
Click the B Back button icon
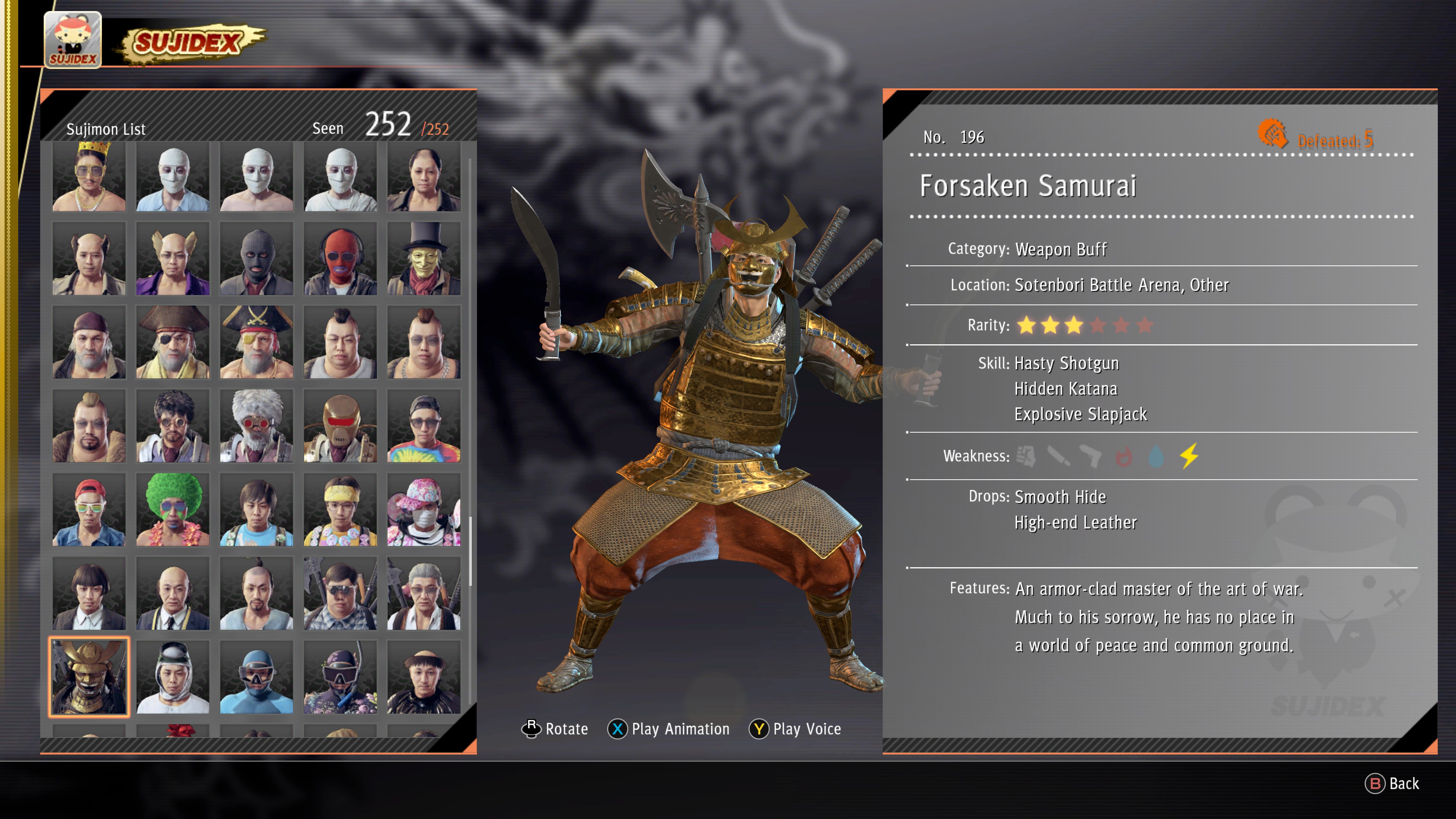[1374, 783]
